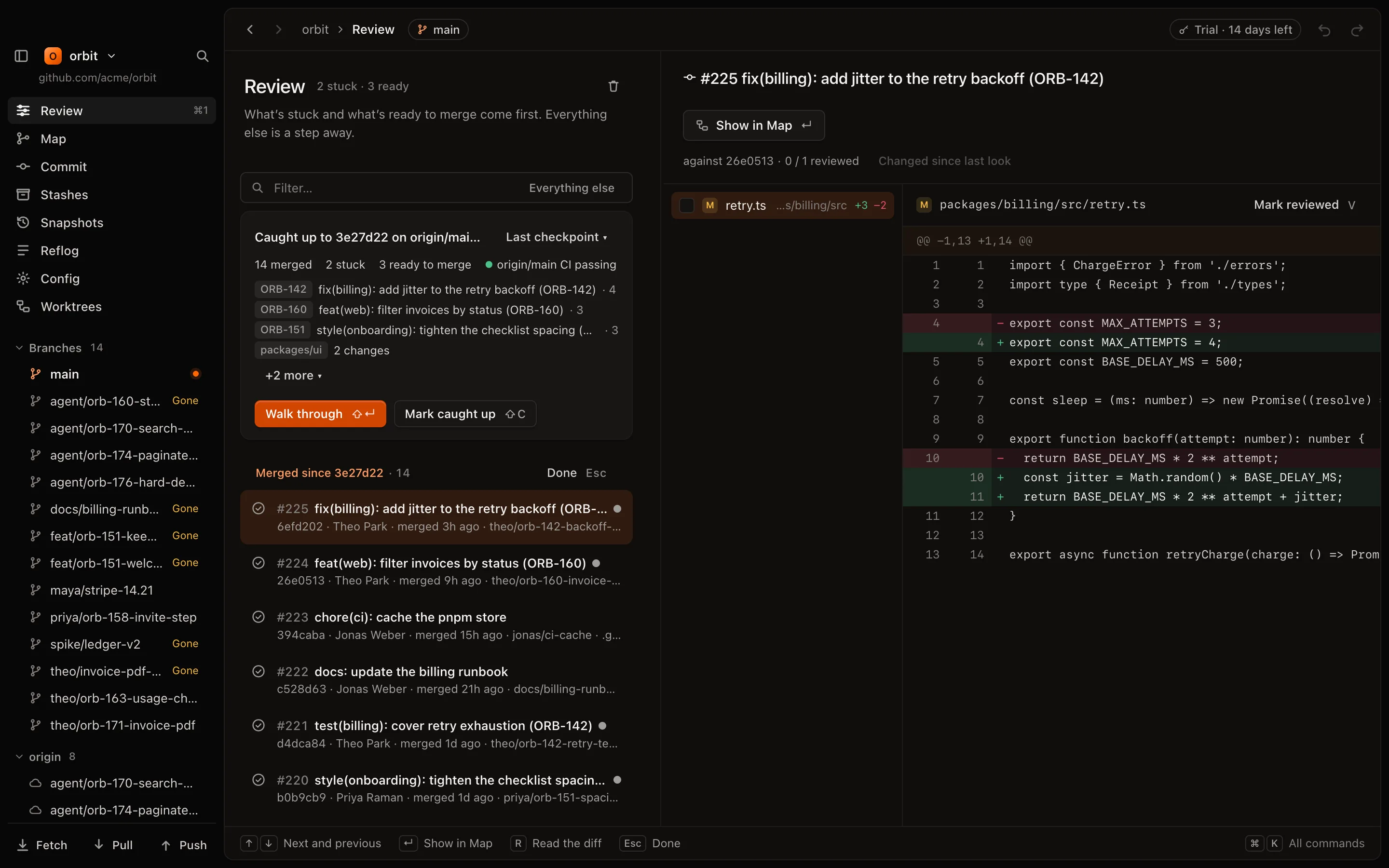Viewport: 1389px width, 868px height.
Task: Click the Walk through button
Action: click(x=320, y=413)
